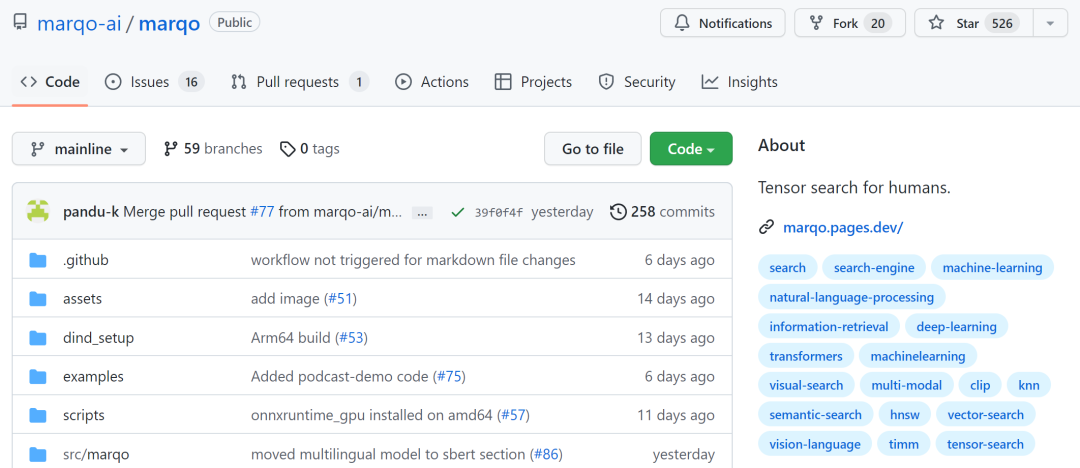This screenshot has width=1080, height=468.
Task: Open the Projects tab
Action: pyautogui.click(x=534, y=82)
